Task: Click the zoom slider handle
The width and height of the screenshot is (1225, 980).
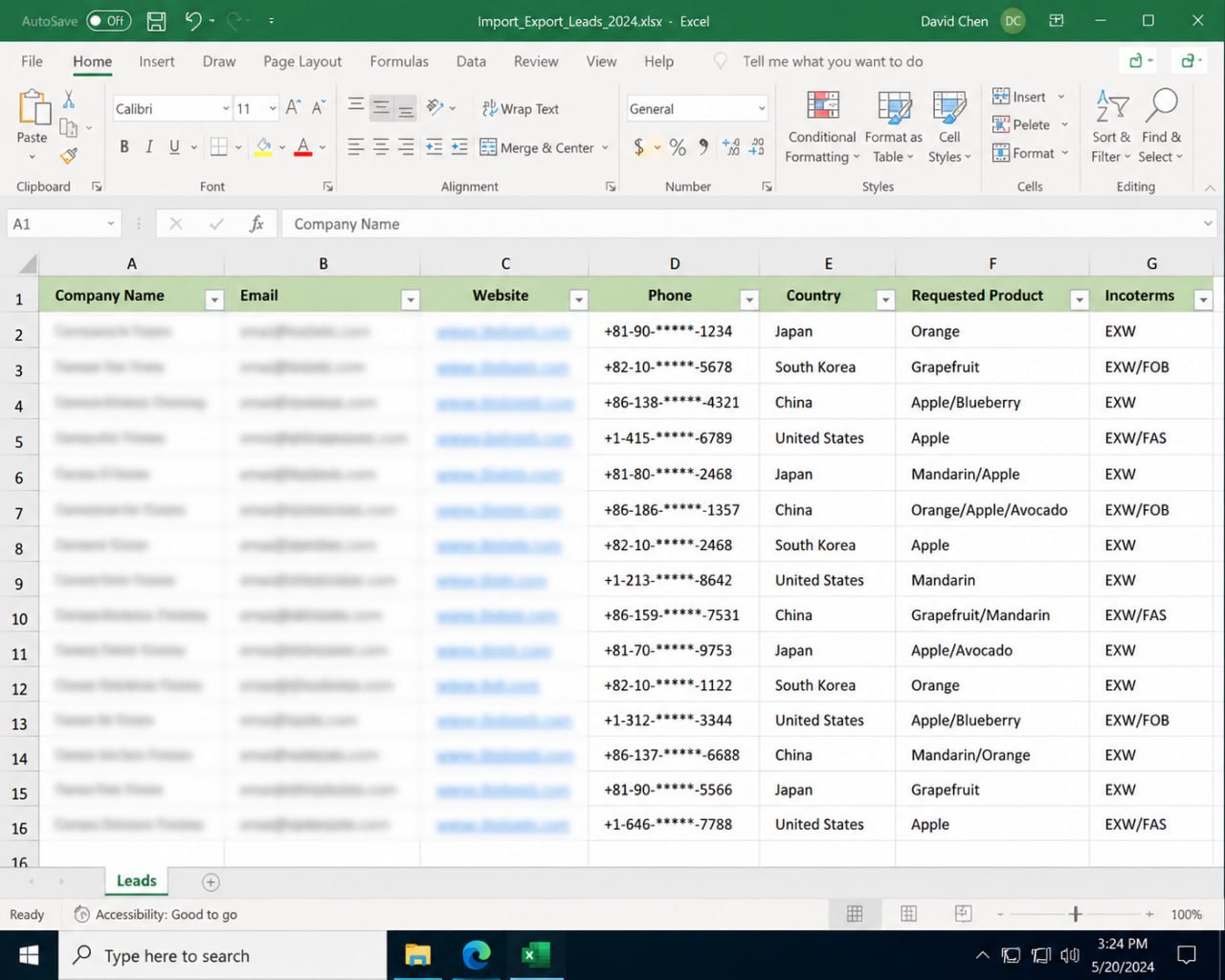Action: pyautogui.click(x=1076, y=914)
